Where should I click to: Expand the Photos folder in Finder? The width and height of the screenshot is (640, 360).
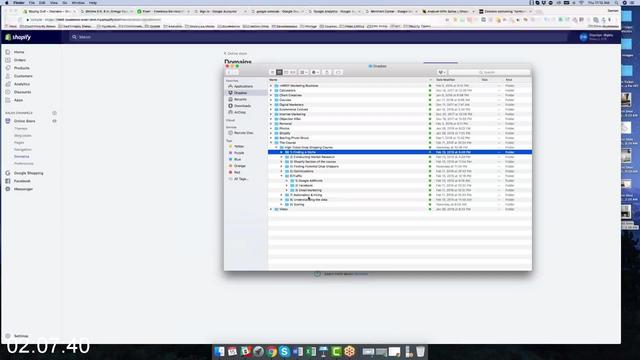(x=271, y=129)
